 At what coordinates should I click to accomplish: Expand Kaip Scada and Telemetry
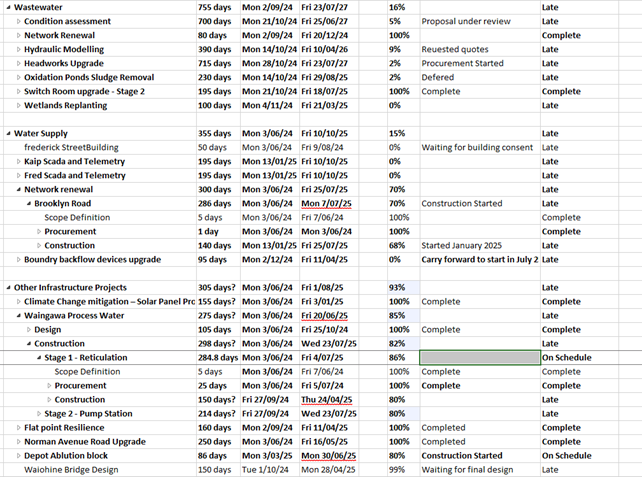18,161
